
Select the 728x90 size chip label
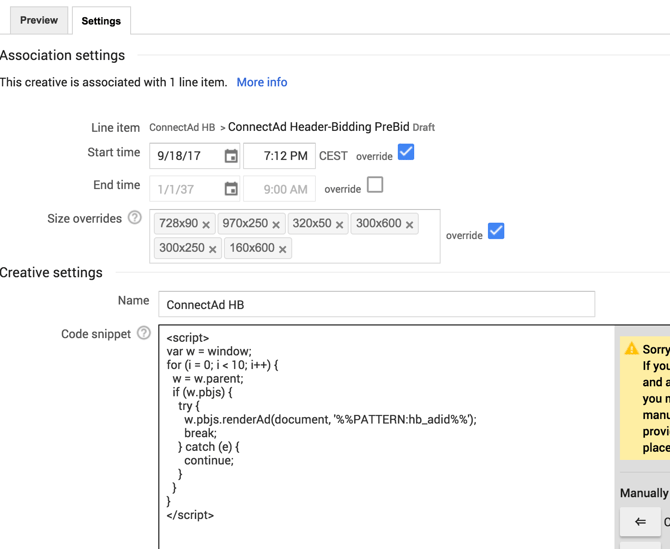point(179,223)
